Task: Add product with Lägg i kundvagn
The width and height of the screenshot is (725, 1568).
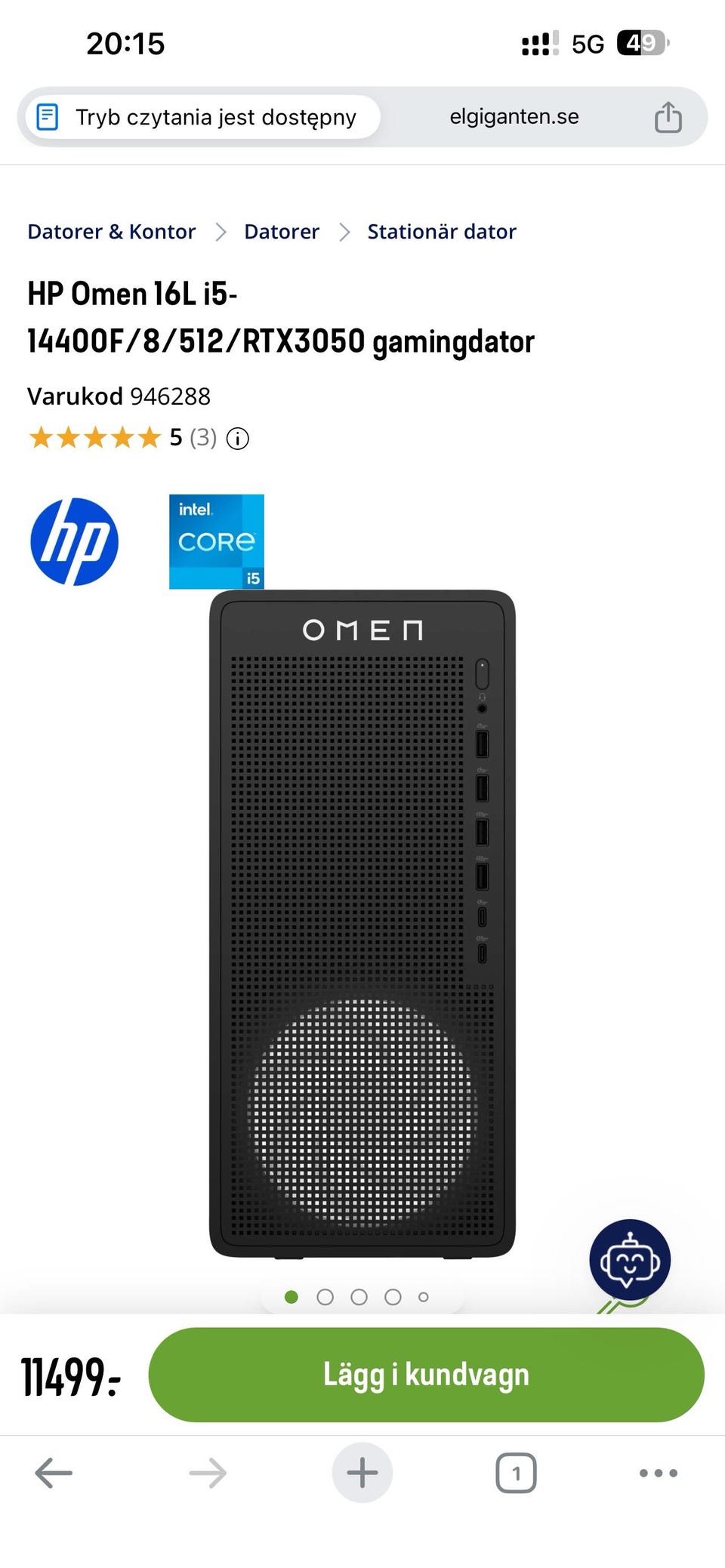Action: [426, 1375]
